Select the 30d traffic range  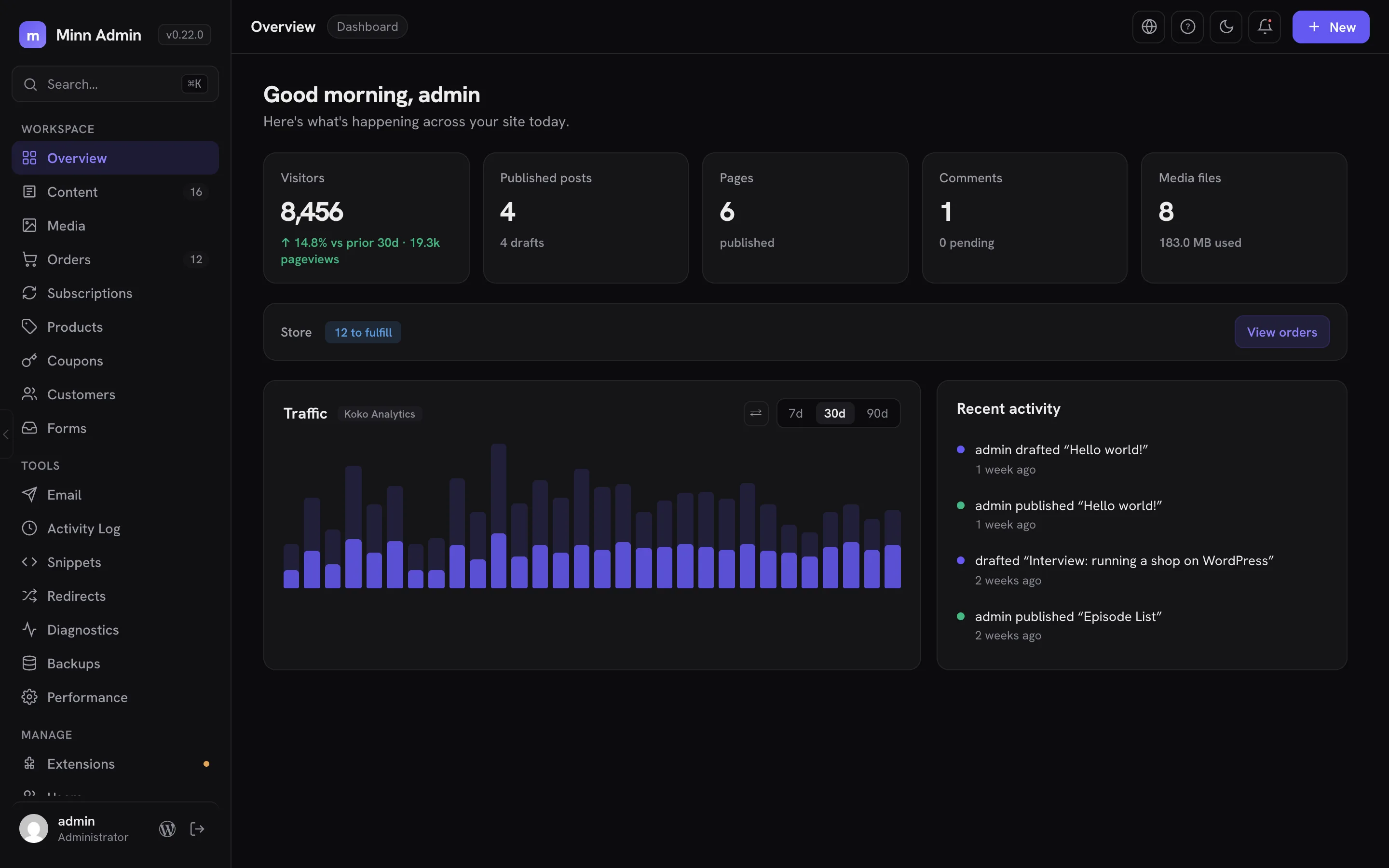pyautogui.click(x=834, y=413)
